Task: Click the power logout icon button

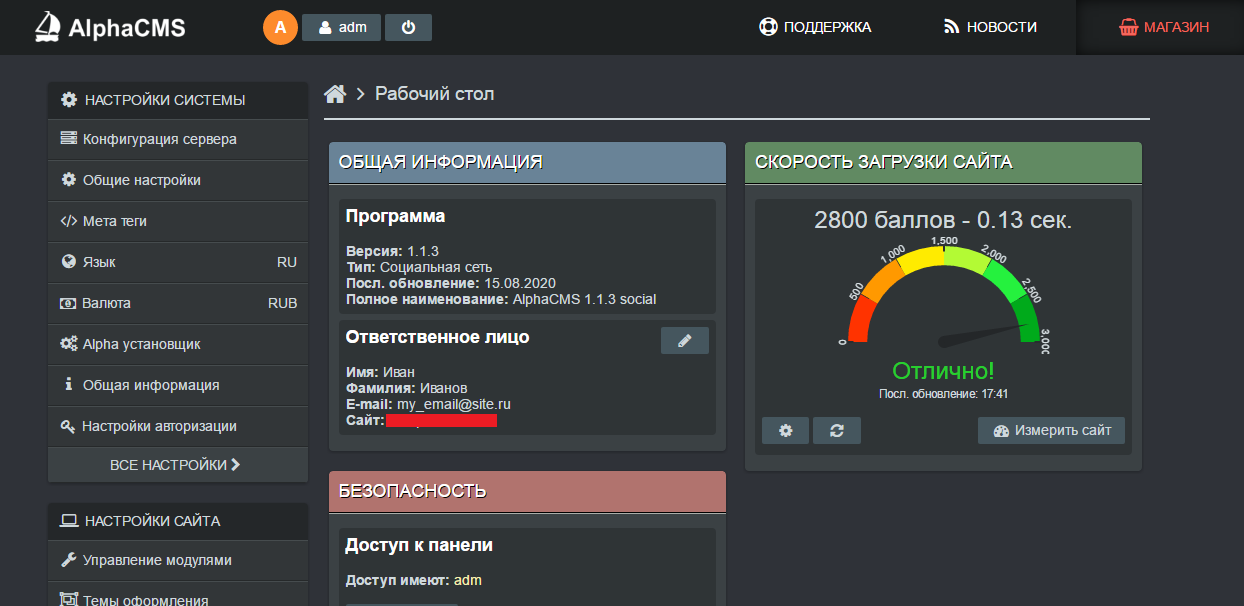Action: [408, 27]
